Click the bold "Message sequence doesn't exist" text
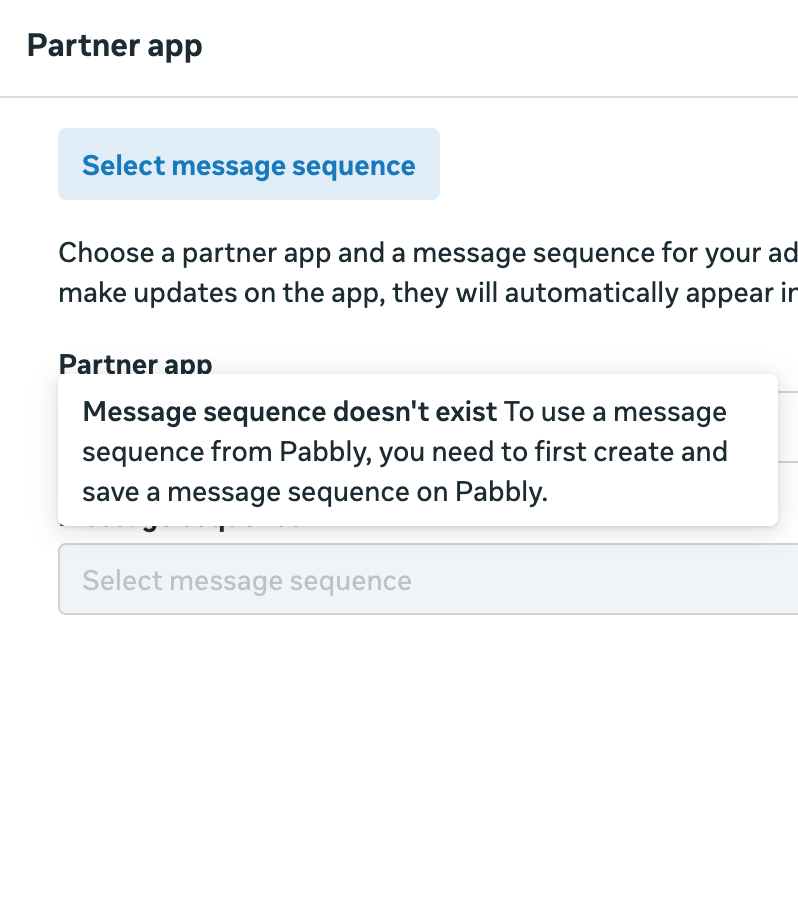 point(289,412)
